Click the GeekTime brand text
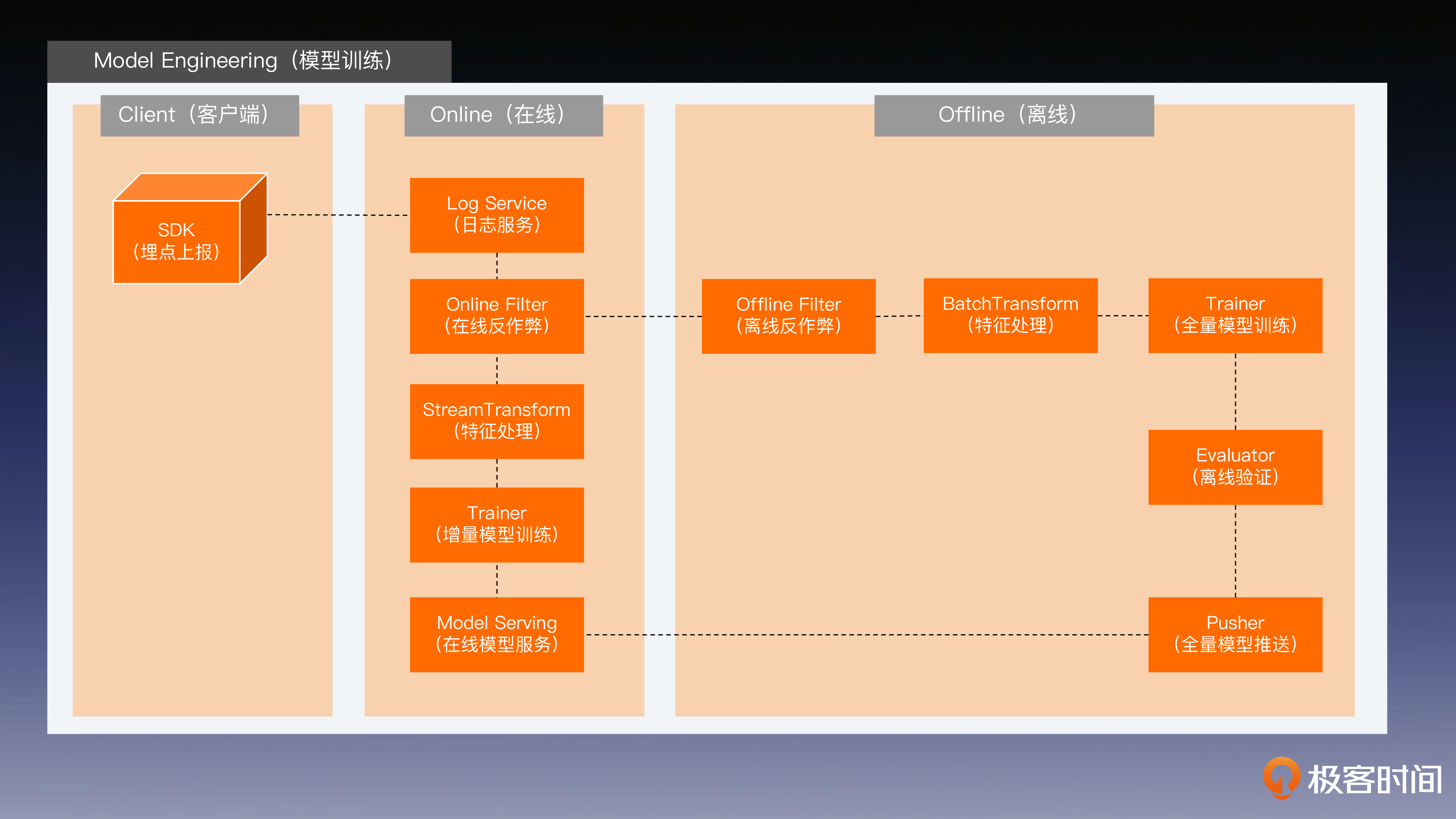The image size is (1456, 819). coord(1375,779)
